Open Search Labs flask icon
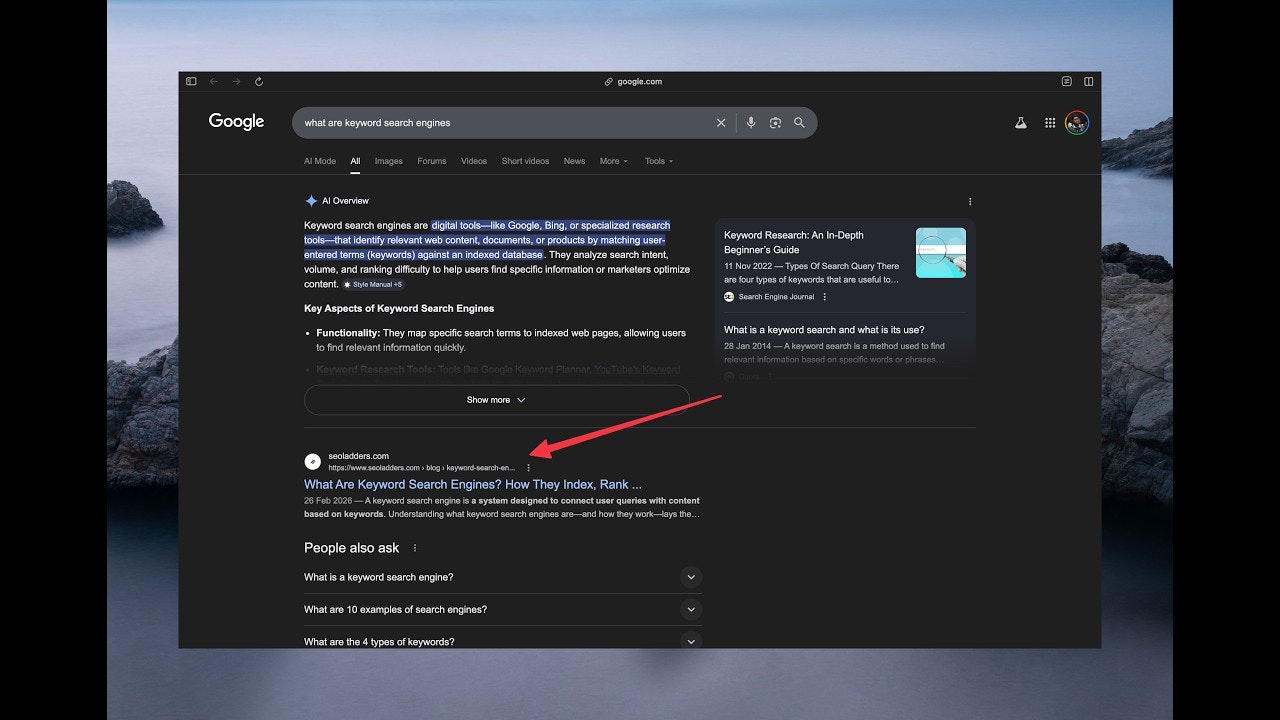The height and width of the screenshot is (720, 1280). click(1021, 123)
